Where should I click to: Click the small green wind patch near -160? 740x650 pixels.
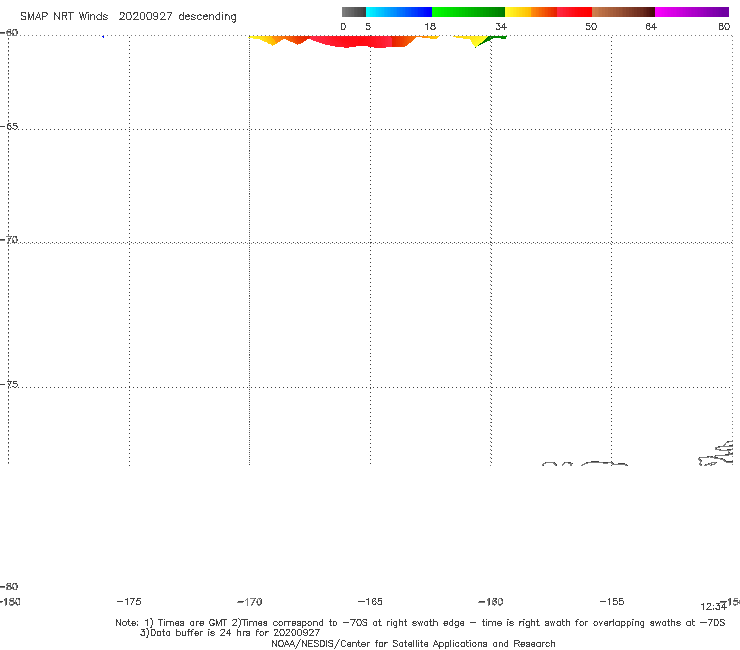point(493,39)
